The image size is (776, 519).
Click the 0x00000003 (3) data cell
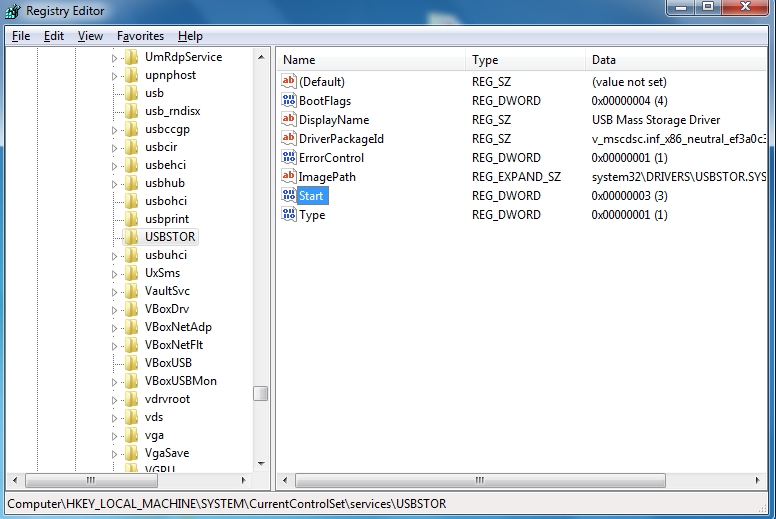pyautogui.click(x=629, y=196)
